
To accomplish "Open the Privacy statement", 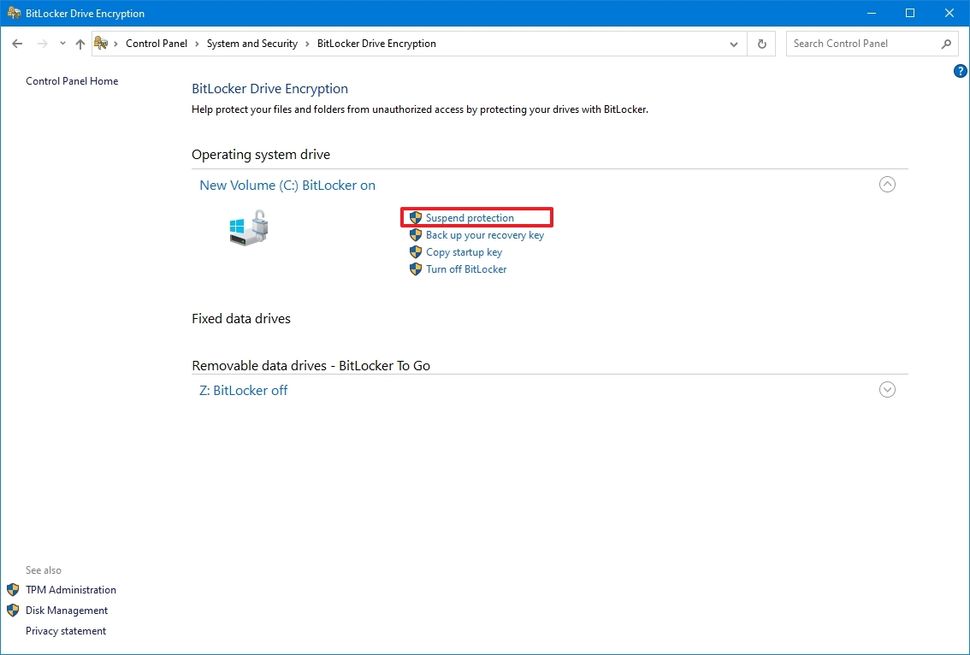I will [x=66, y=631].
